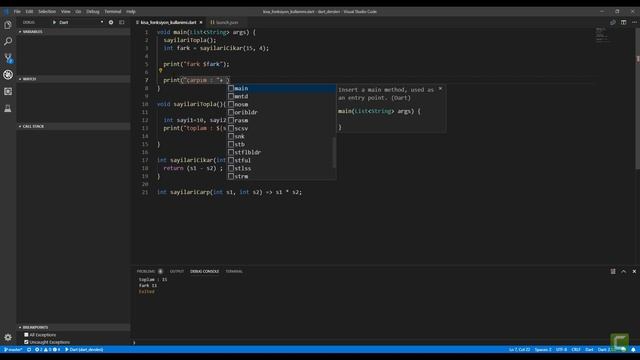Select the 'nosm' snippet suggestion

click(x=281, y=104)
